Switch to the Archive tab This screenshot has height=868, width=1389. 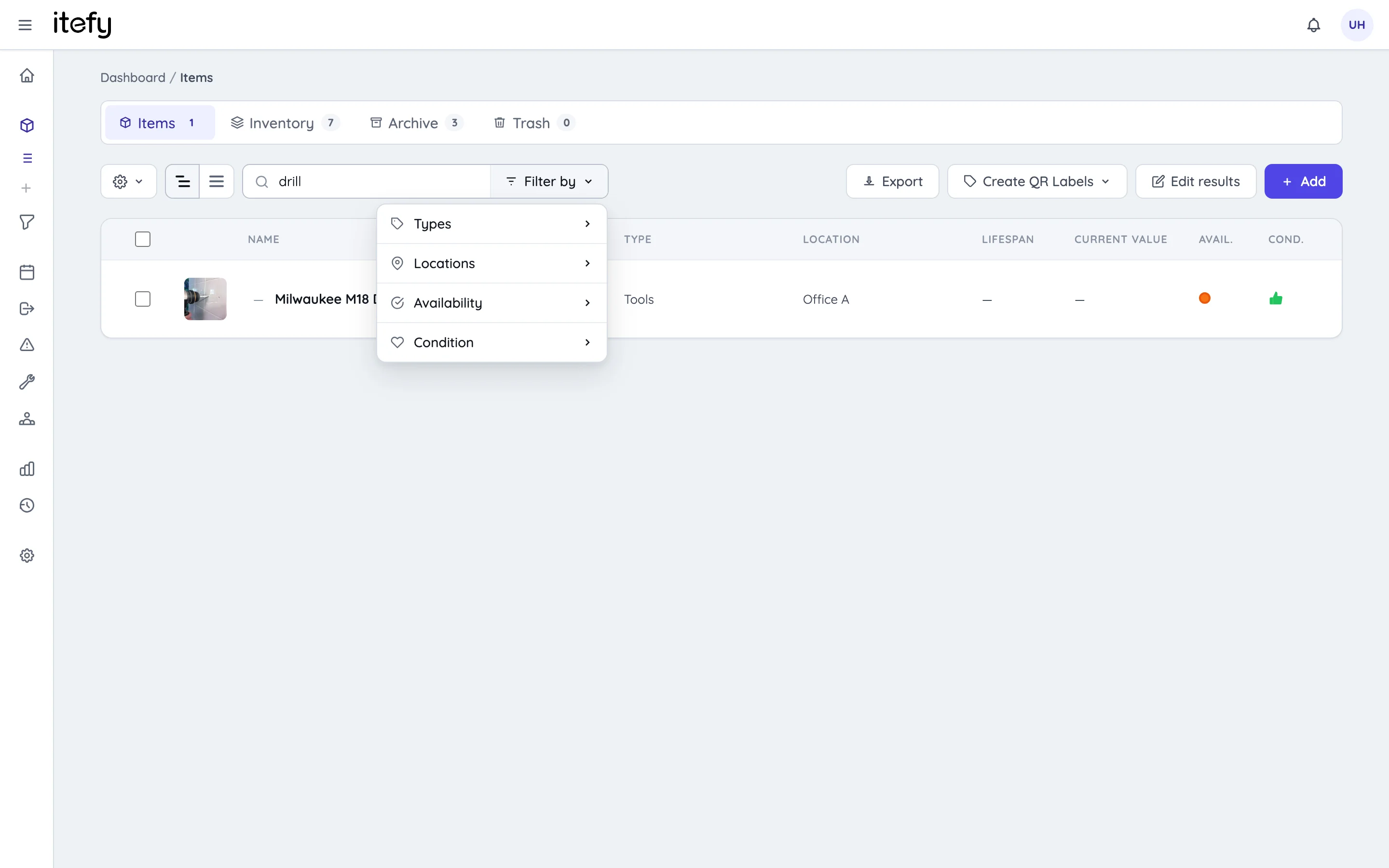pos(417,123)
